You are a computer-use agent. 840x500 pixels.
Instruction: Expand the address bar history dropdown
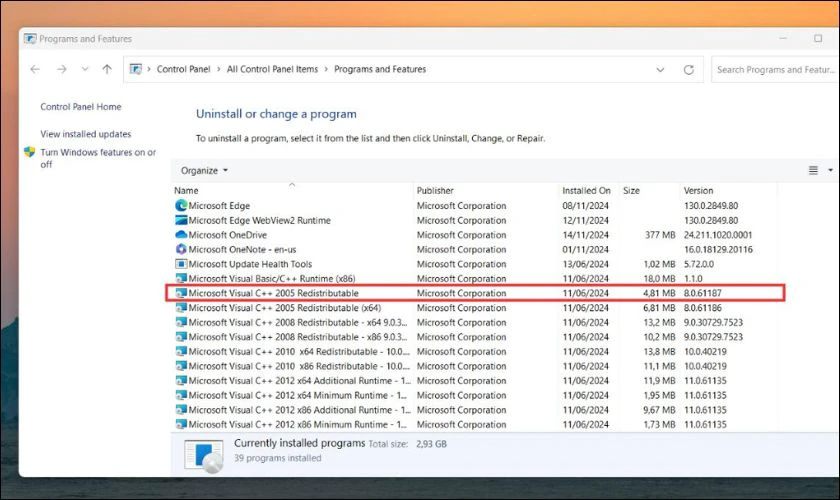660,70
